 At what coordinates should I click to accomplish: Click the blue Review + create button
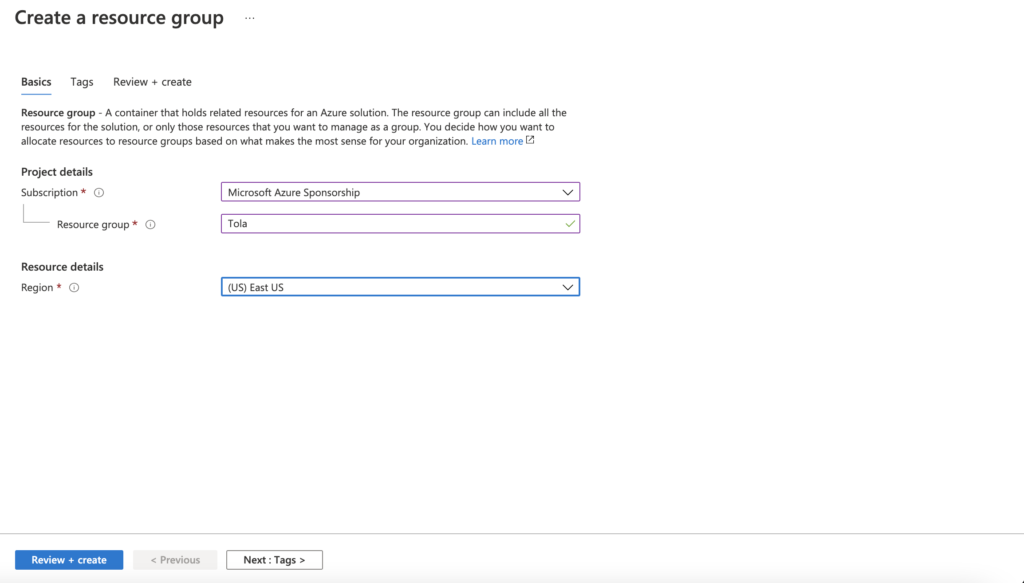click(x=69, y=559)
